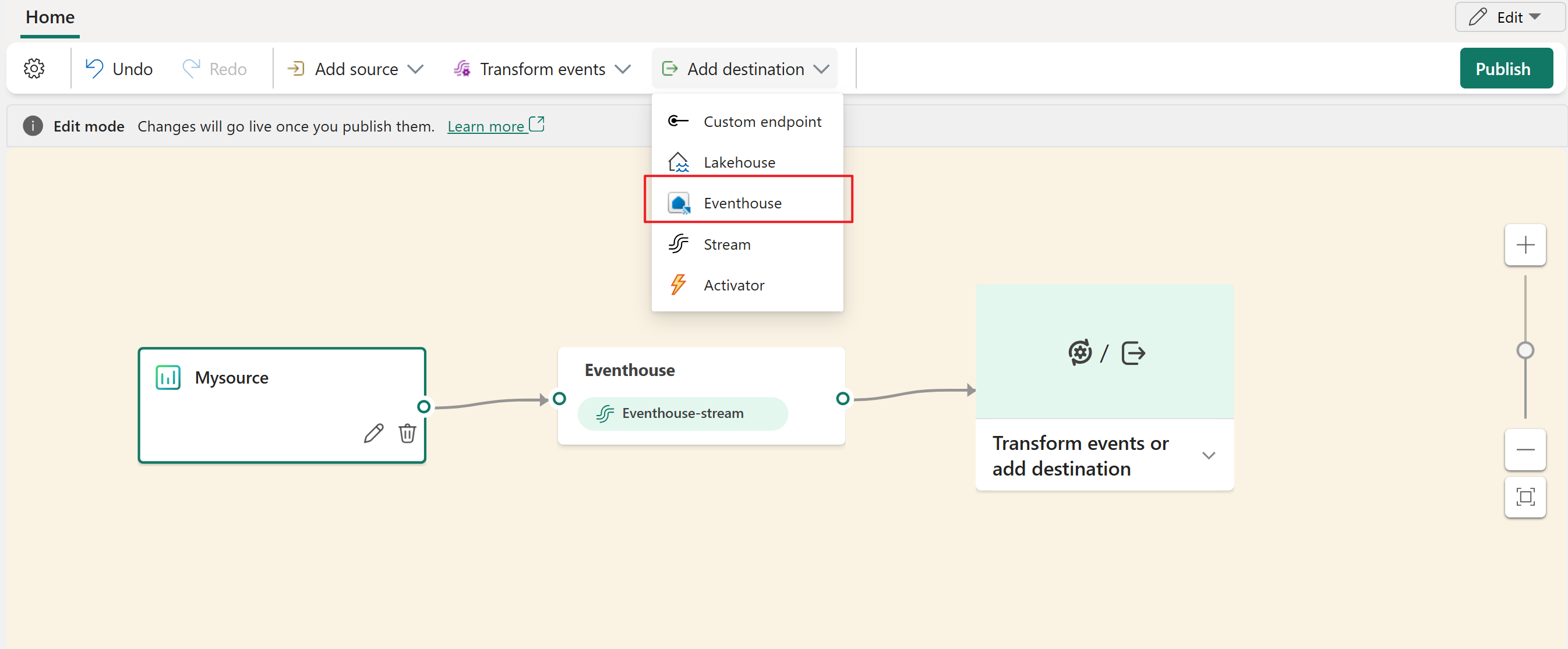Viewport: 1568px width, 649px height.
Task: Select Eventhouse from destination menu
Action: [742, 203]
